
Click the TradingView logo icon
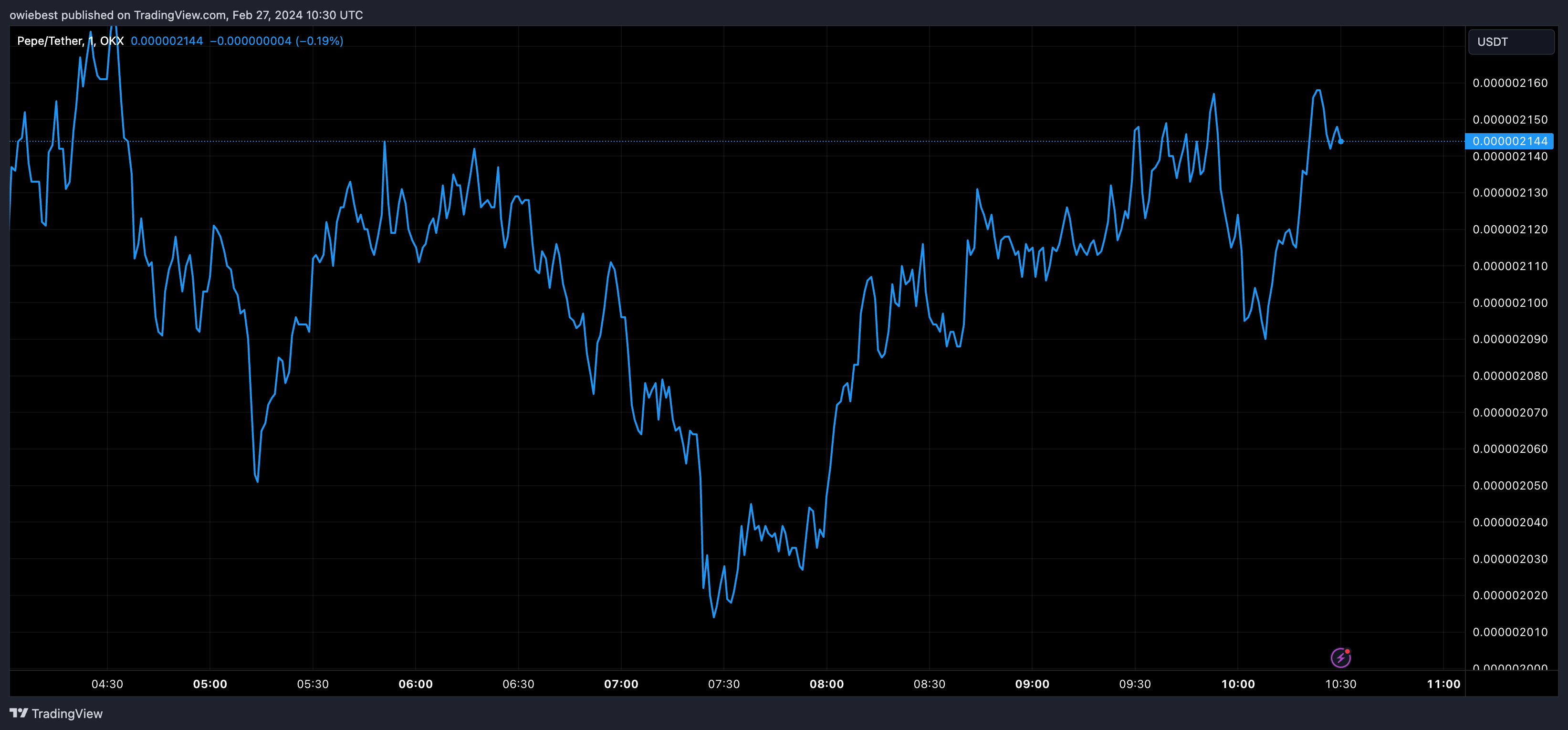18,713
